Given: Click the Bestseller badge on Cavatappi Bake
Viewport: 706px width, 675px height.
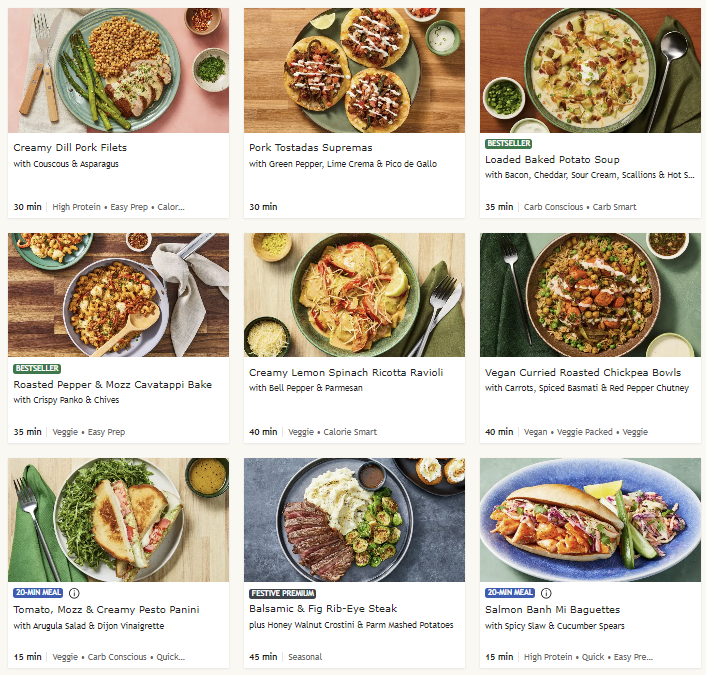Looking at the screenshot, I should pyautogui.click(x=36, y=368).
